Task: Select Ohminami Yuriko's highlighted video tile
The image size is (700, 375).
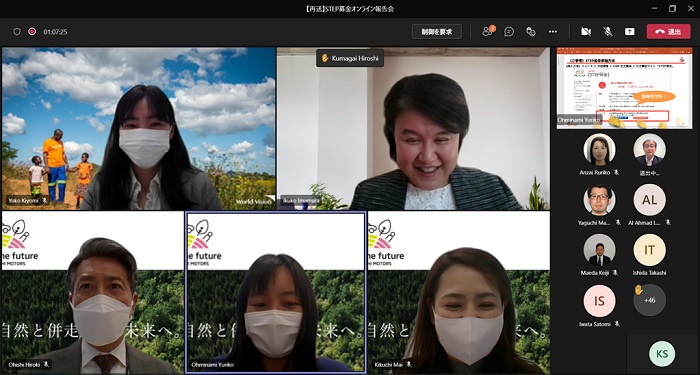Action: pos(275,292)
